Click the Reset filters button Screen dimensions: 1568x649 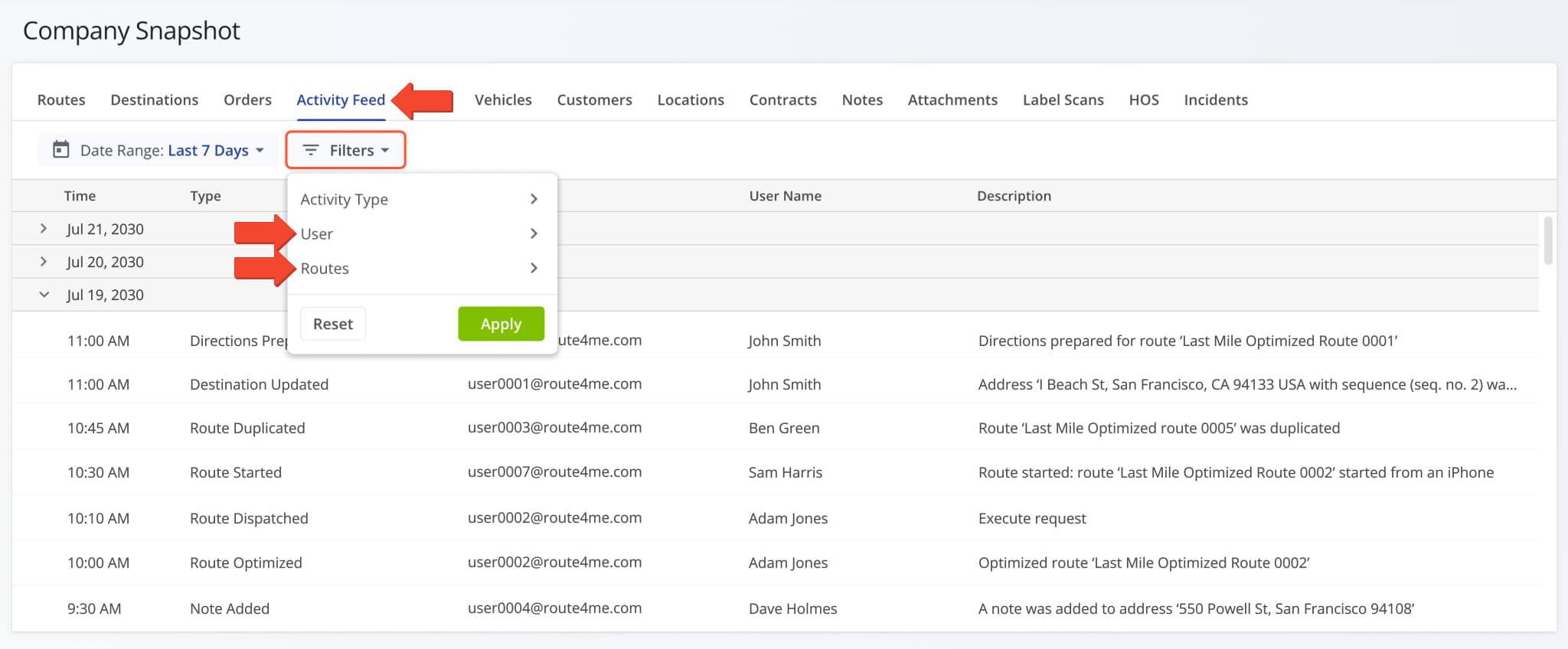[x=333, y=324]
